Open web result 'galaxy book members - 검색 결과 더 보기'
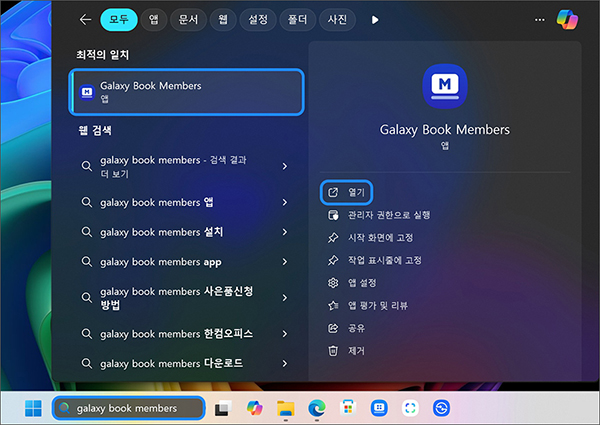The height and width of the screenshot is (425, 600). tap(186, 166)
